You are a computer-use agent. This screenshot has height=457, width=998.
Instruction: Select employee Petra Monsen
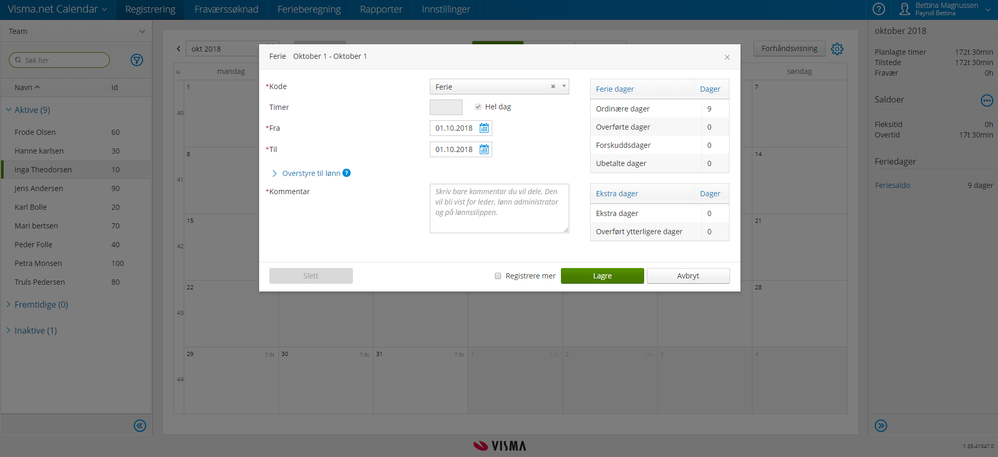[76, 263]
